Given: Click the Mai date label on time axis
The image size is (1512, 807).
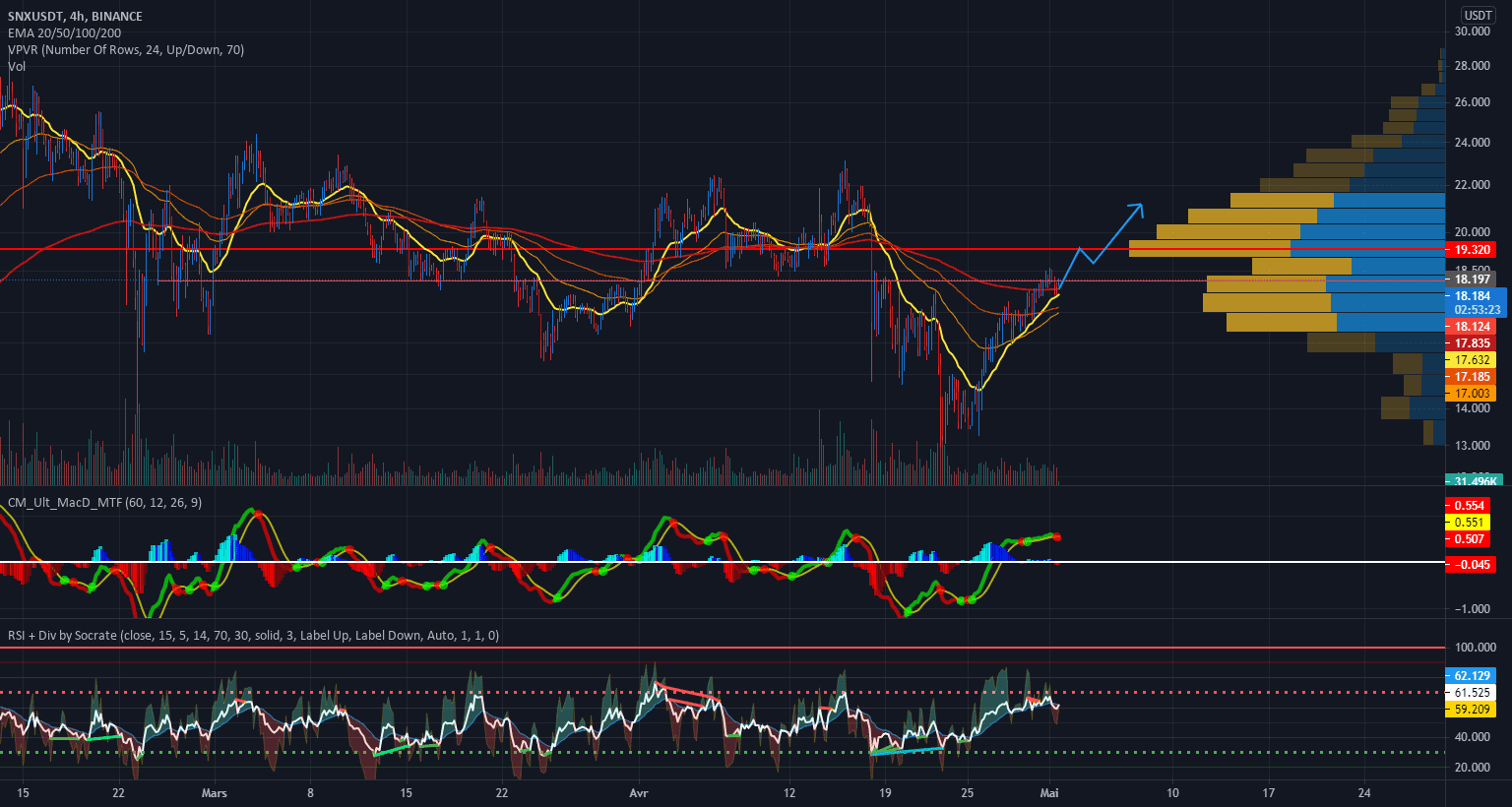Looking at the screenshot, I should [1049, 792].
